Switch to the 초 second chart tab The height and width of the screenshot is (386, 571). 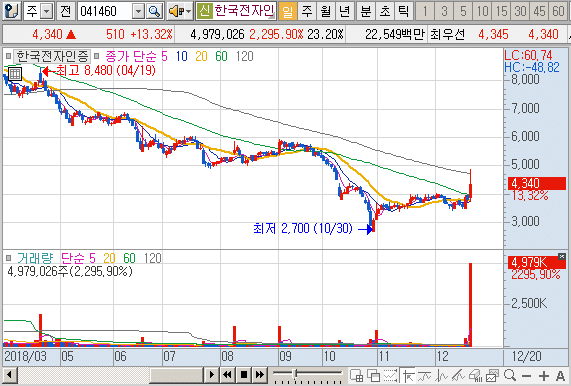tap(385, 11)
